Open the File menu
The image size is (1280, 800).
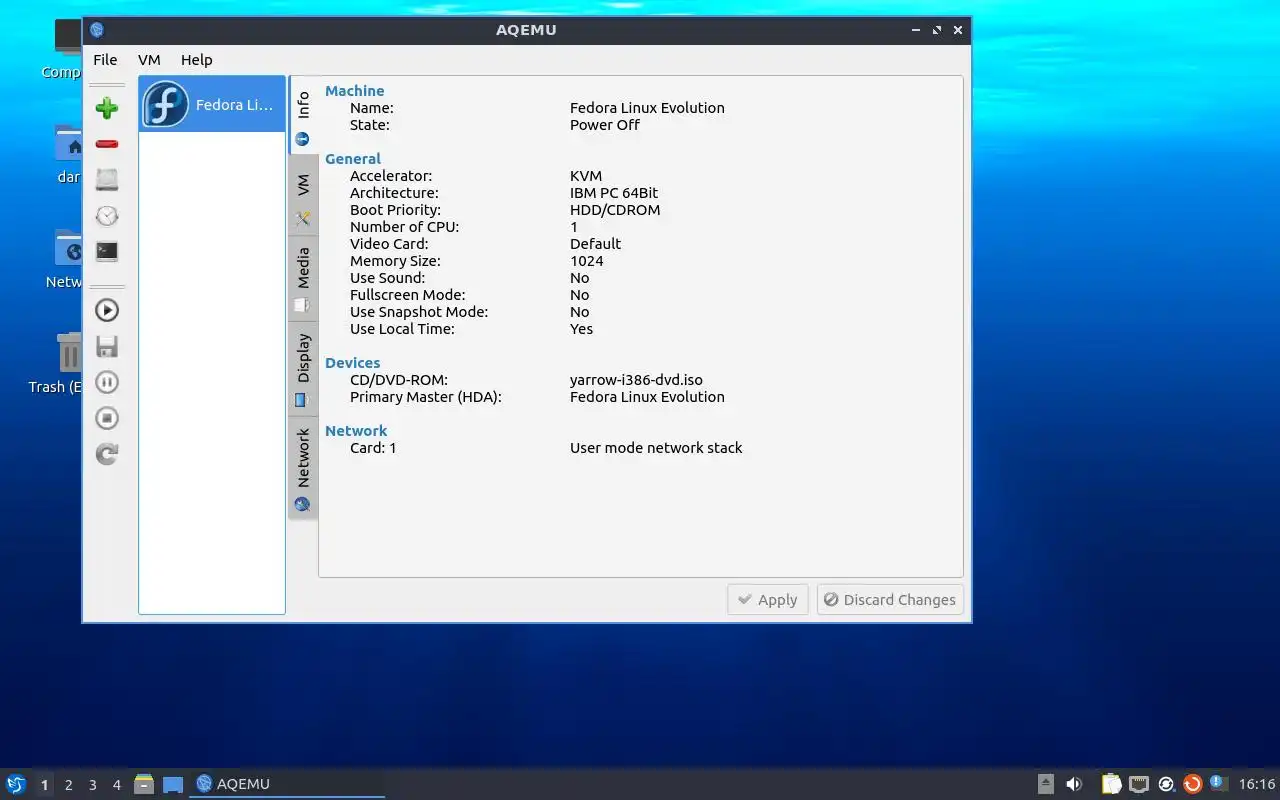click(x=105, y=60)
